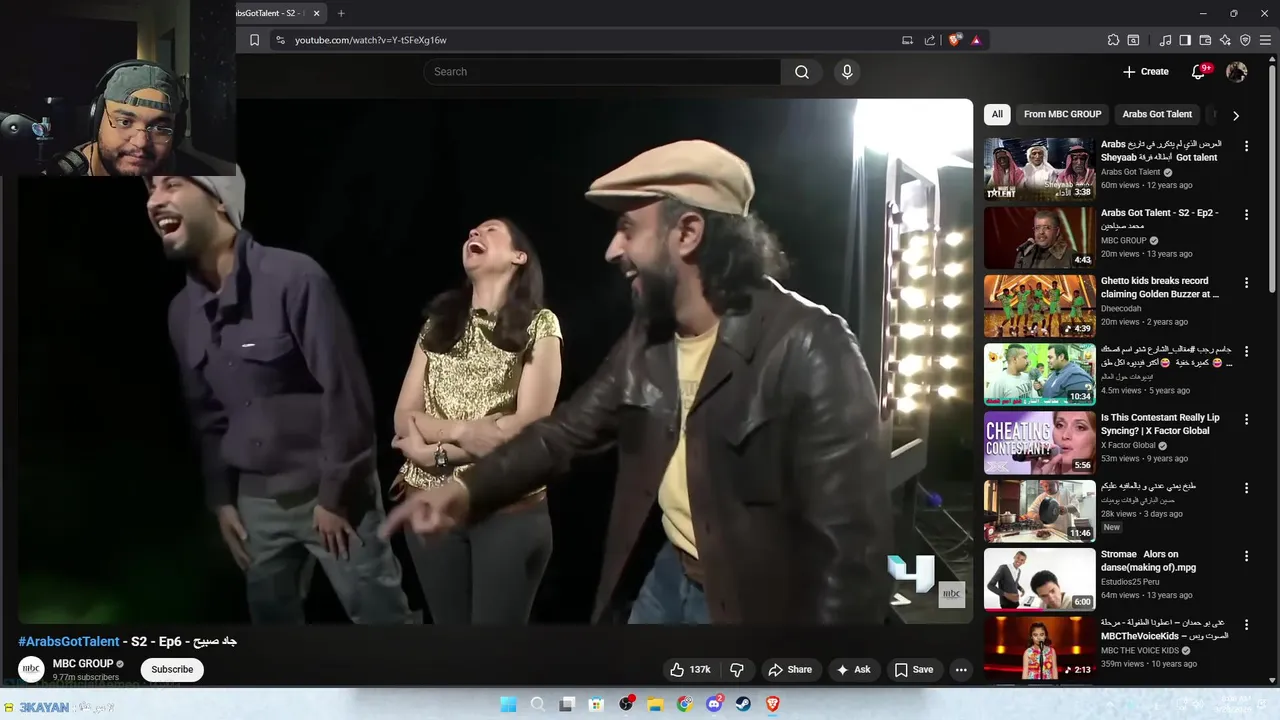The image size is (1280, 720).
Task: Click the Share button below video
Action: (789, 670)
